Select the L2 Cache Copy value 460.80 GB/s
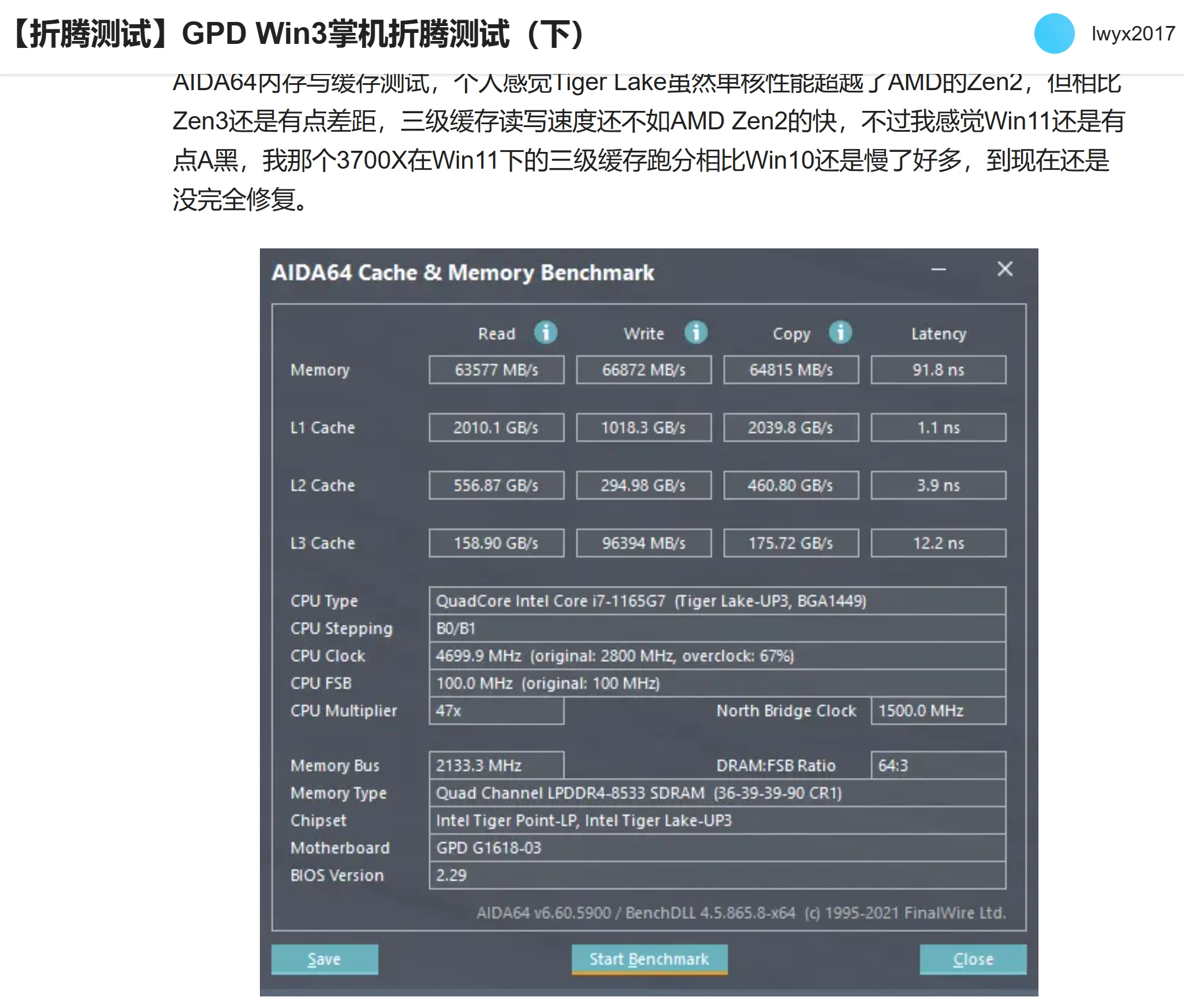 (791, 485)
